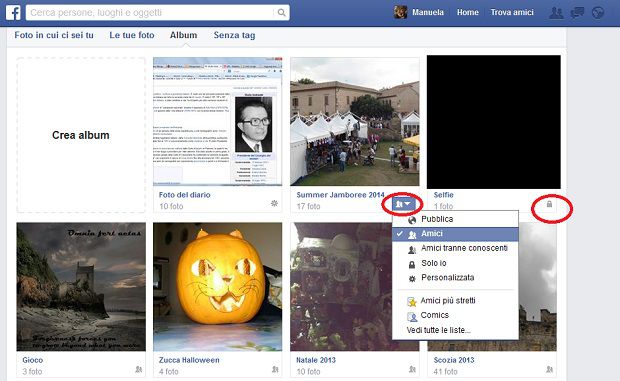The image size is (620, 381).
Task: Switch to Le tue foto tab
Action: (132, 35)
